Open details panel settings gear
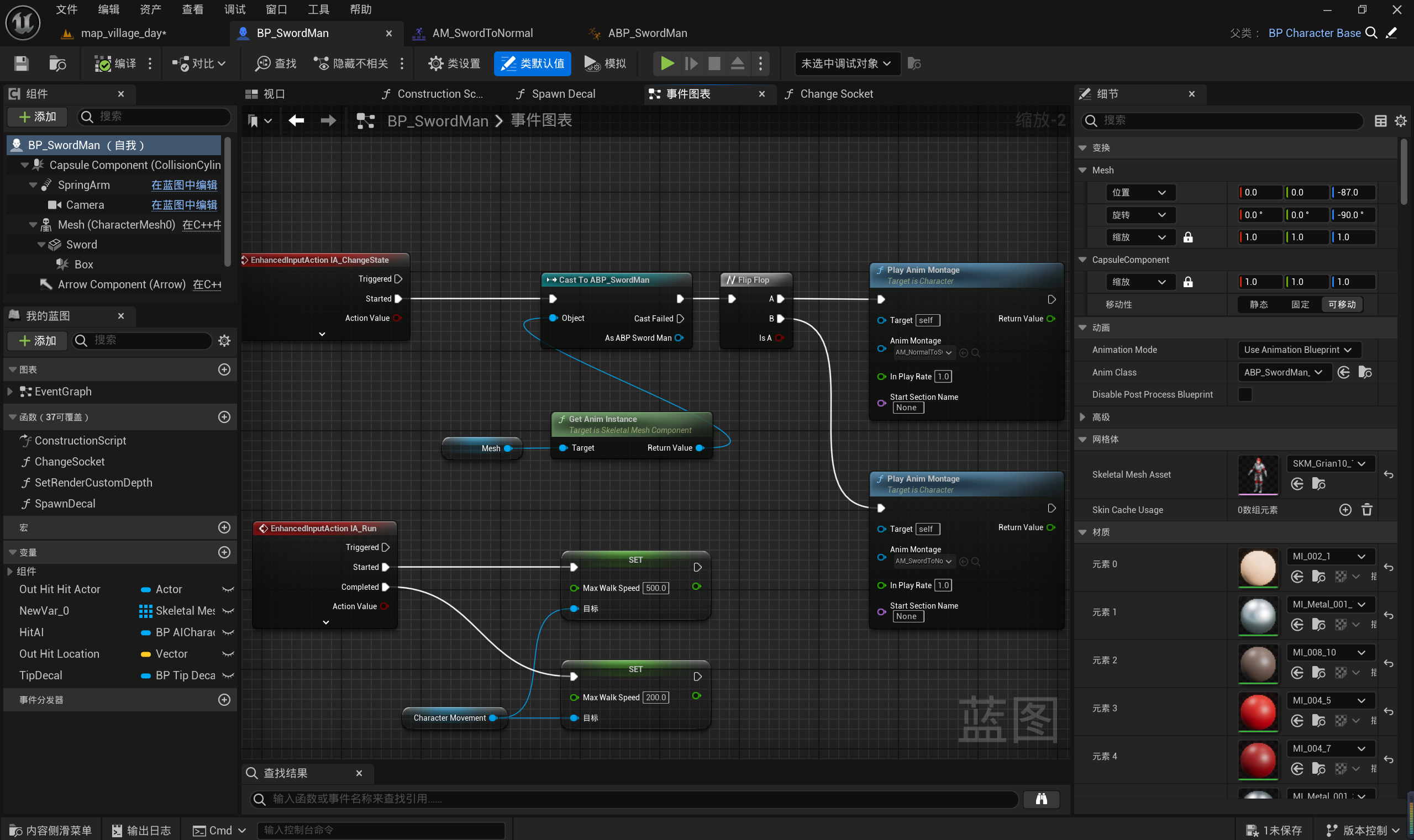 pyautogui.click(x=1400, y=120)
